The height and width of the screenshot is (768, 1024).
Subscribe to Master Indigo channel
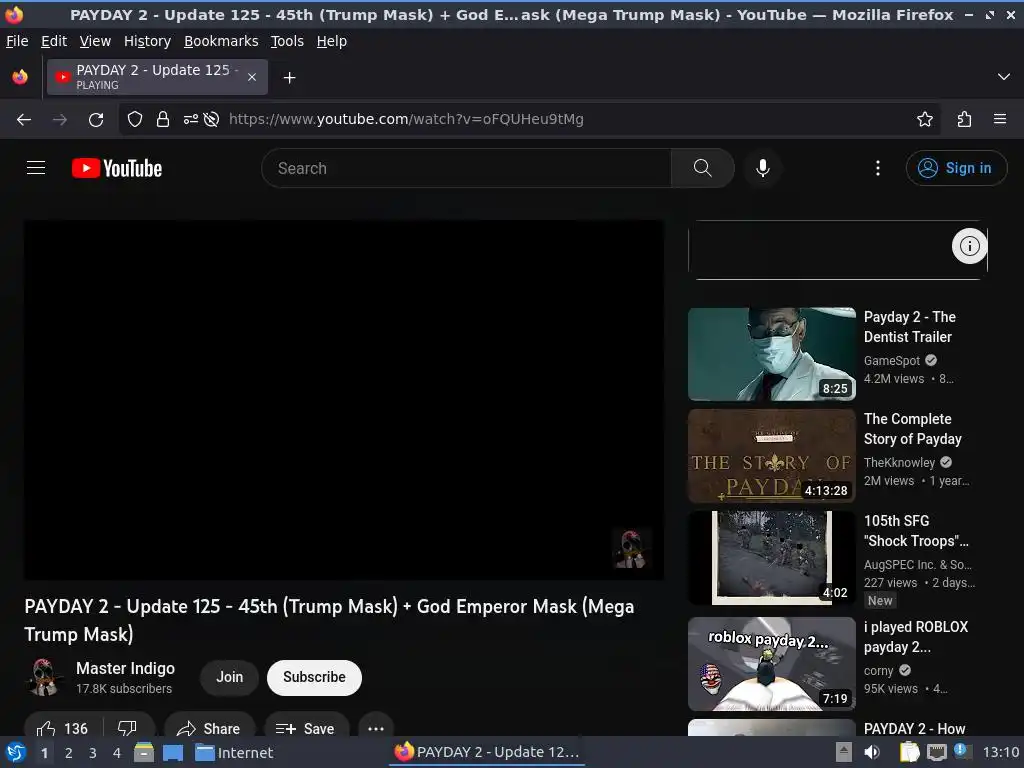(x=314, y=677)
